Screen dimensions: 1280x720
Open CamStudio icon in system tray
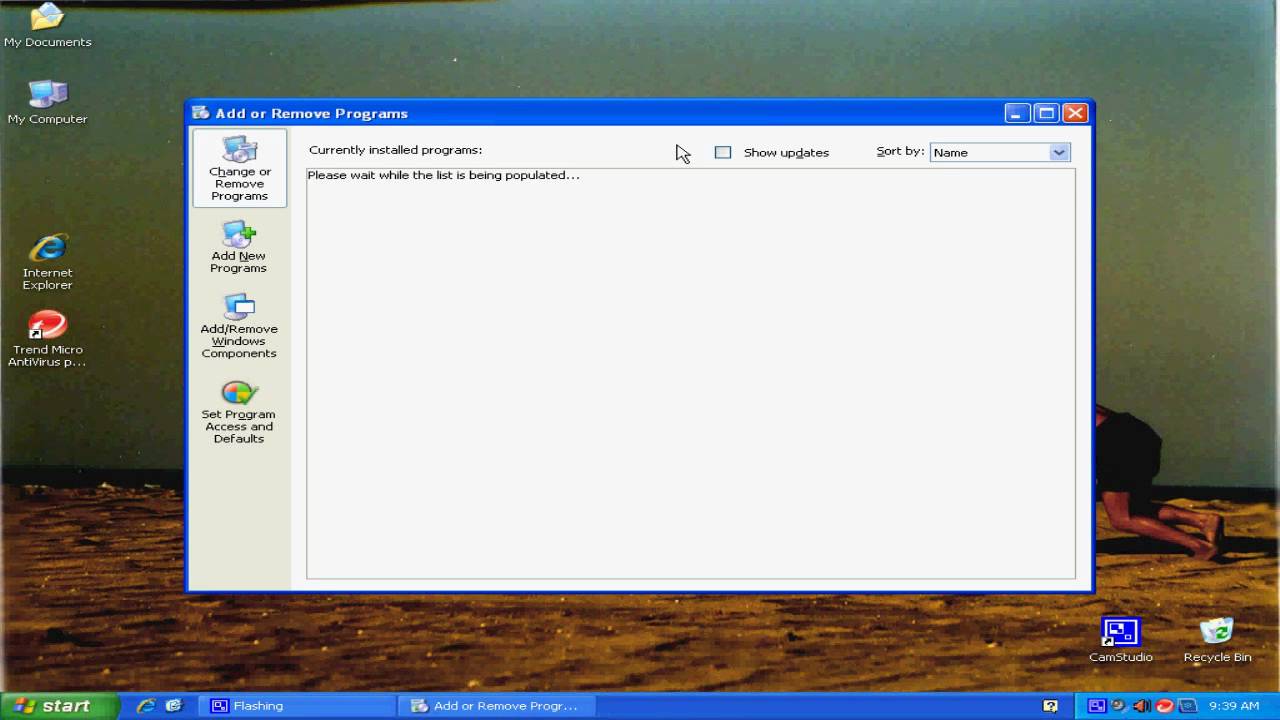[1097, 706]
